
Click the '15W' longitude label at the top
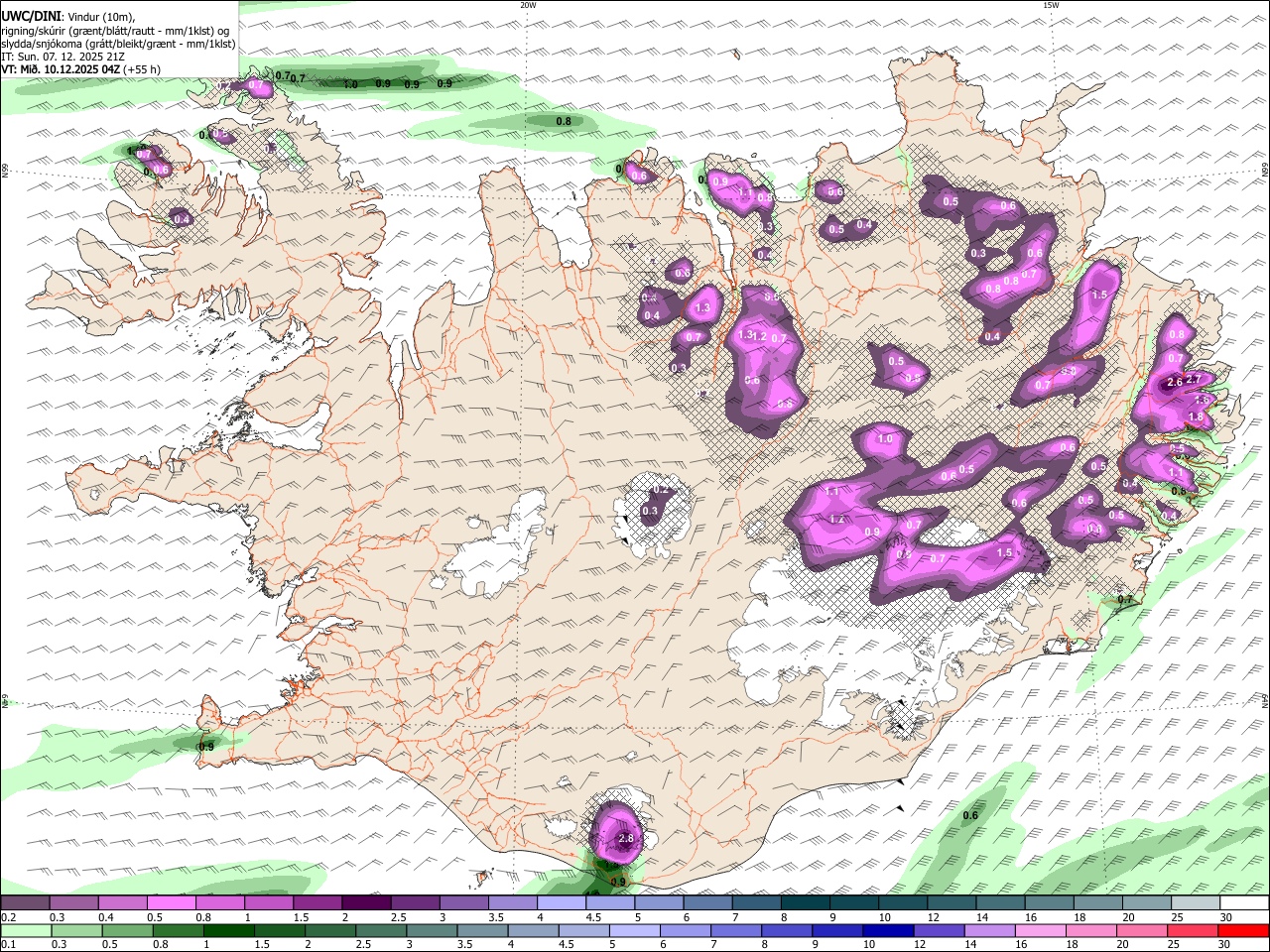1051,5
